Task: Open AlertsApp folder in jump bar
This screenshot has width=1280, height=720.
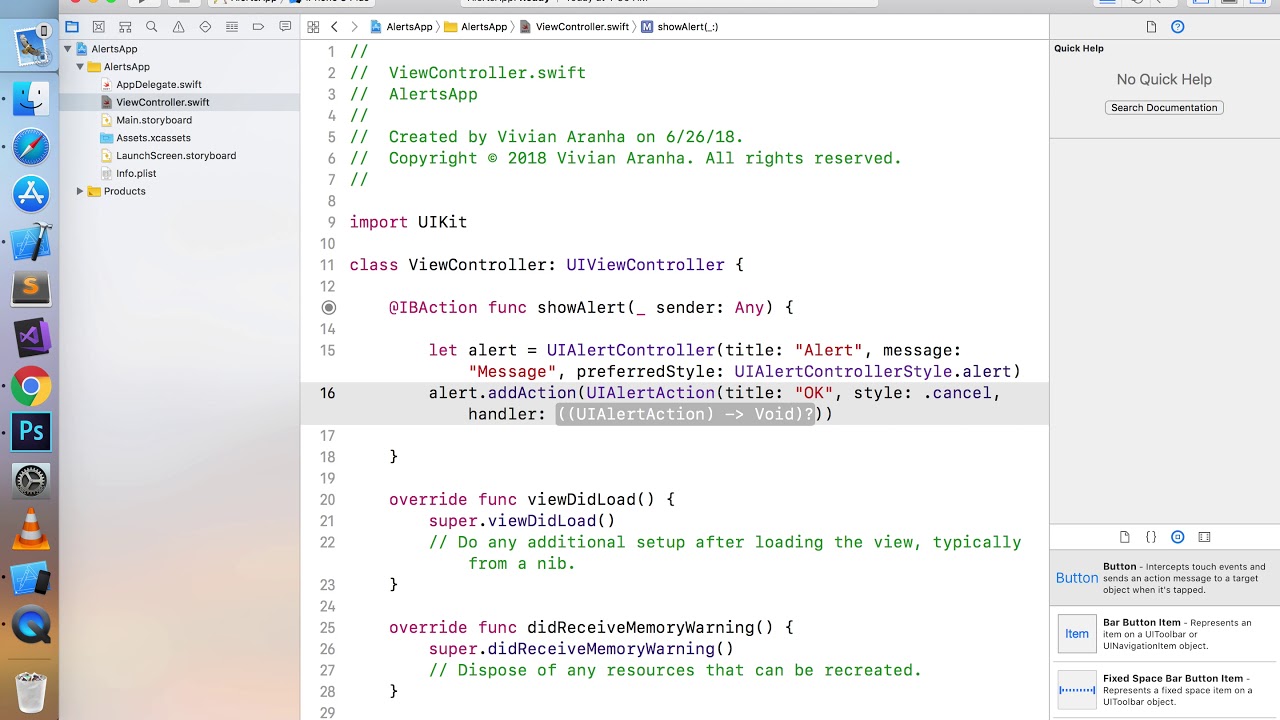Action: tap(475, 27)
